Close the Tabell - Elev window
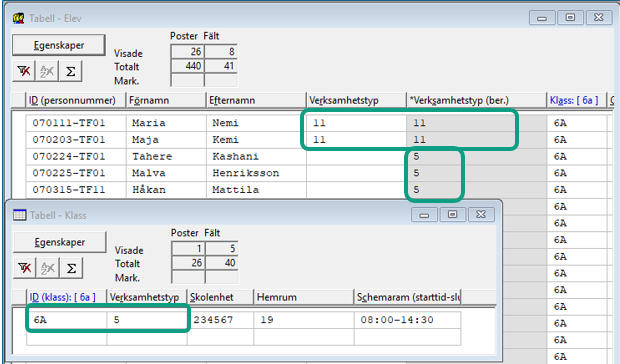Image resolution: width=620 pixels, height=364 pixels. point(599,18)
